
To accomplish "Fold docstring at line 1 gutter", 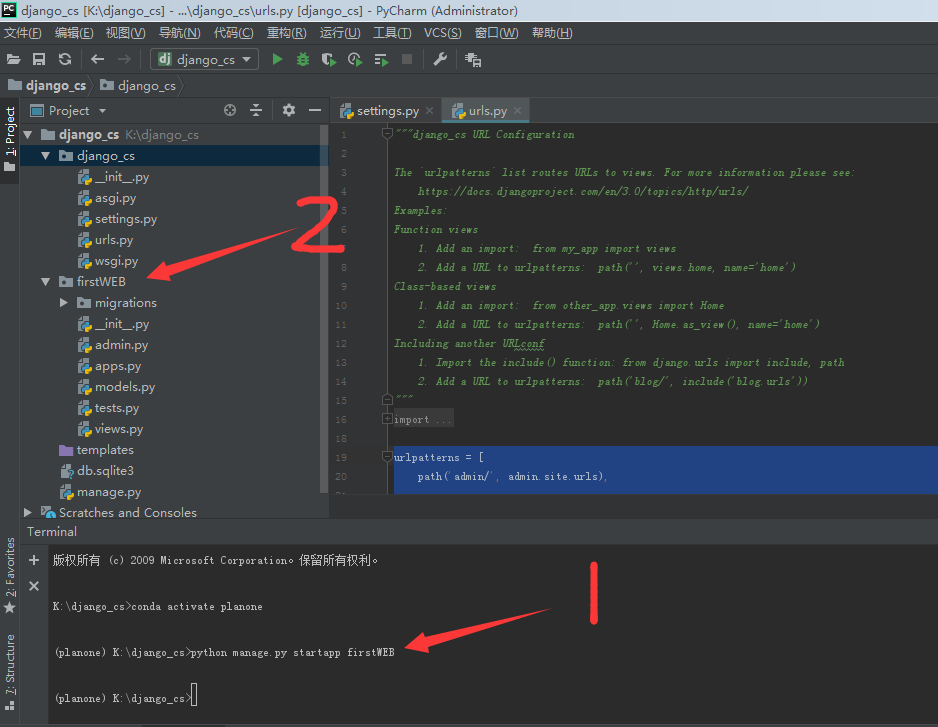I will tap(387, 133).
